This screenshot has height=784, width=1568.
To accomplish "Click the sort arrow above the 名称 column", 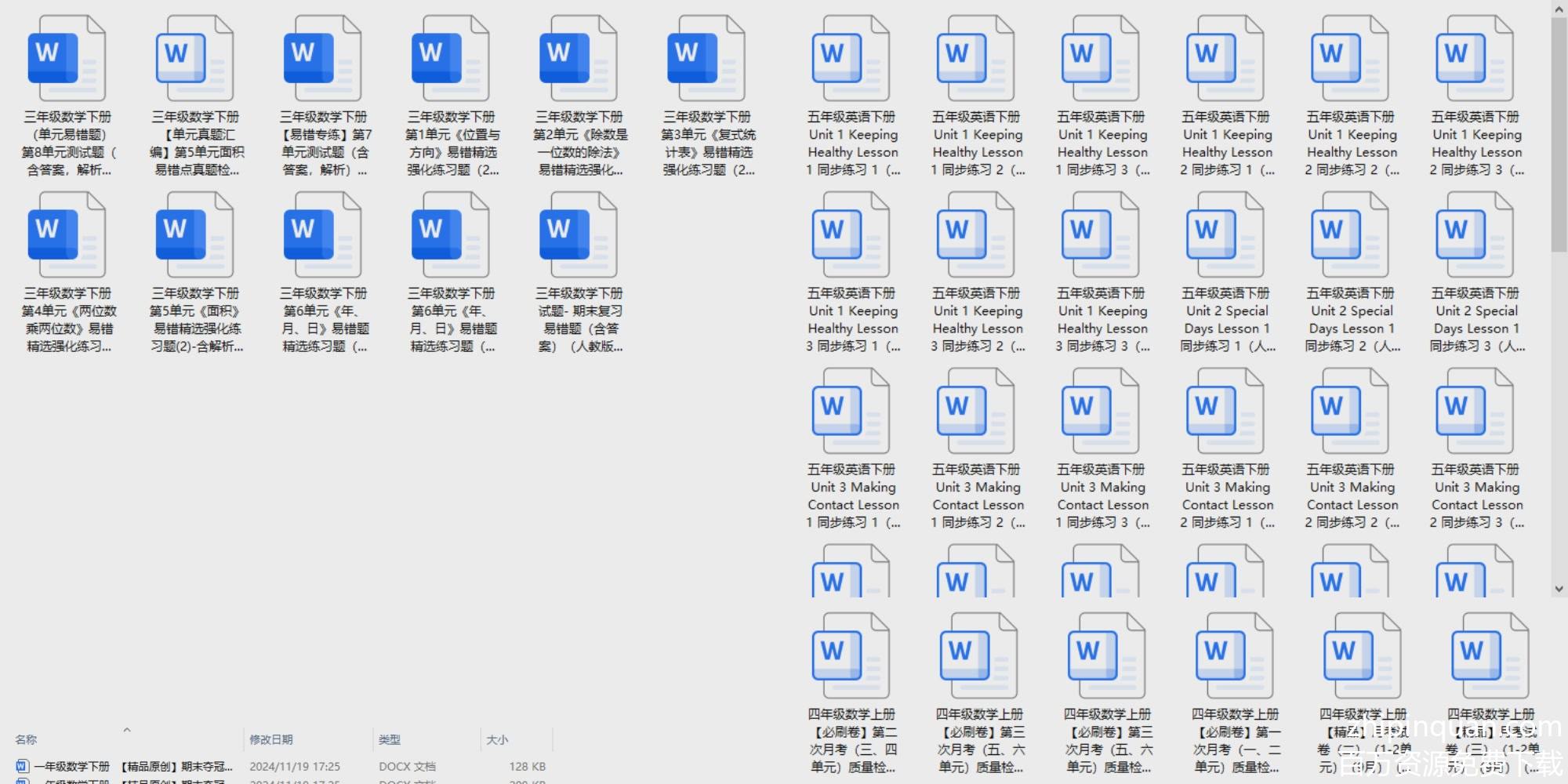I will 126,730.
